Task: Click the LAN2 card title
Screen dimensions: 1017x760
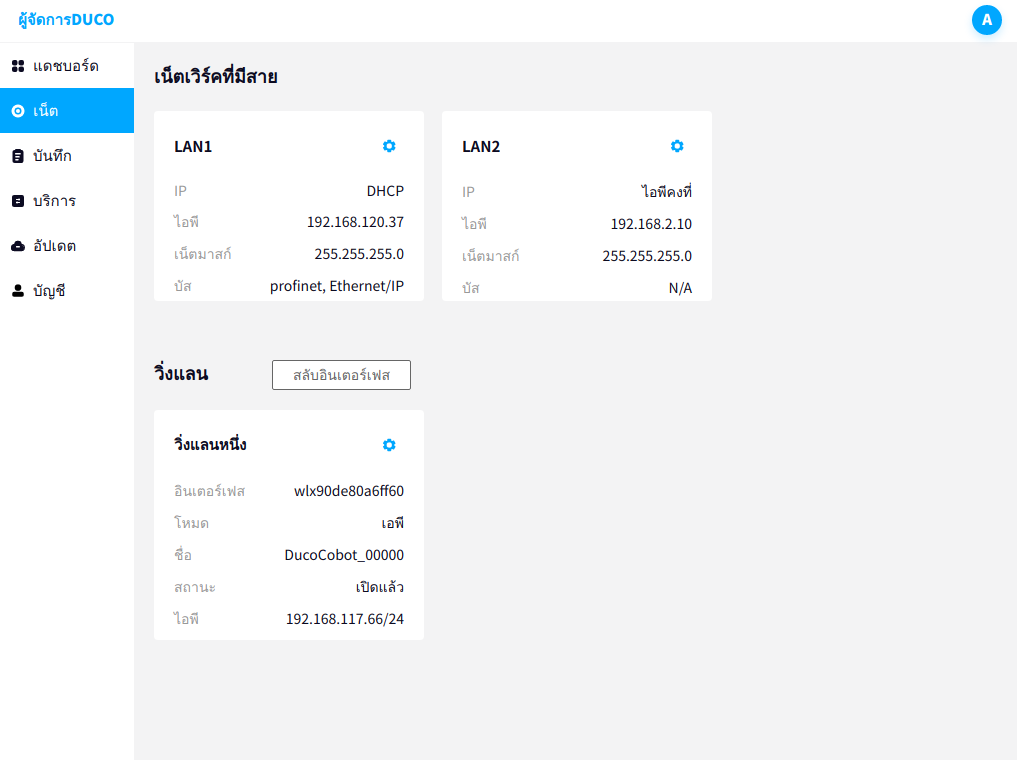Action: pyautogui.click(x=481, y=147)
